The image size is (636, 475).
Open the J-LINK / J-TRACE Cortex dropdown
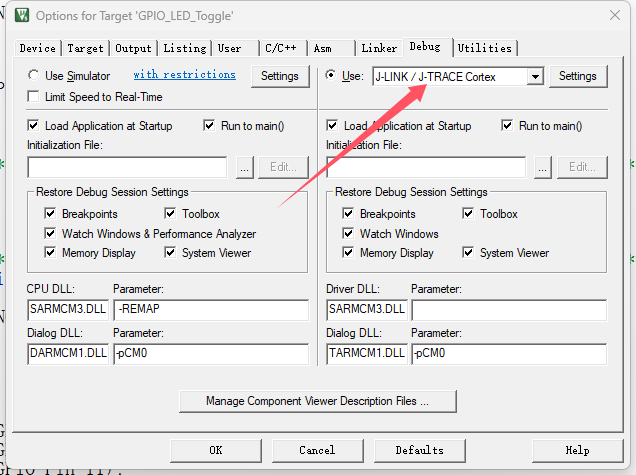tap(536, 77)
